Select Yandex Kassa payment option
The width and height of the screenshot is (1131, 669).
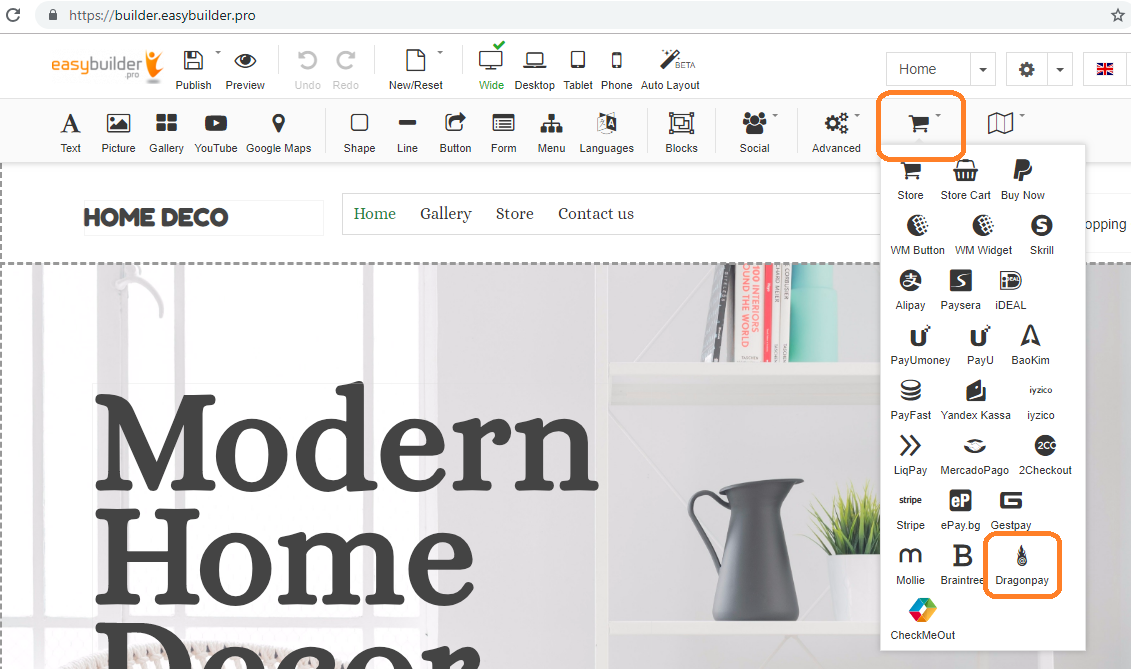tap(975, 400)
